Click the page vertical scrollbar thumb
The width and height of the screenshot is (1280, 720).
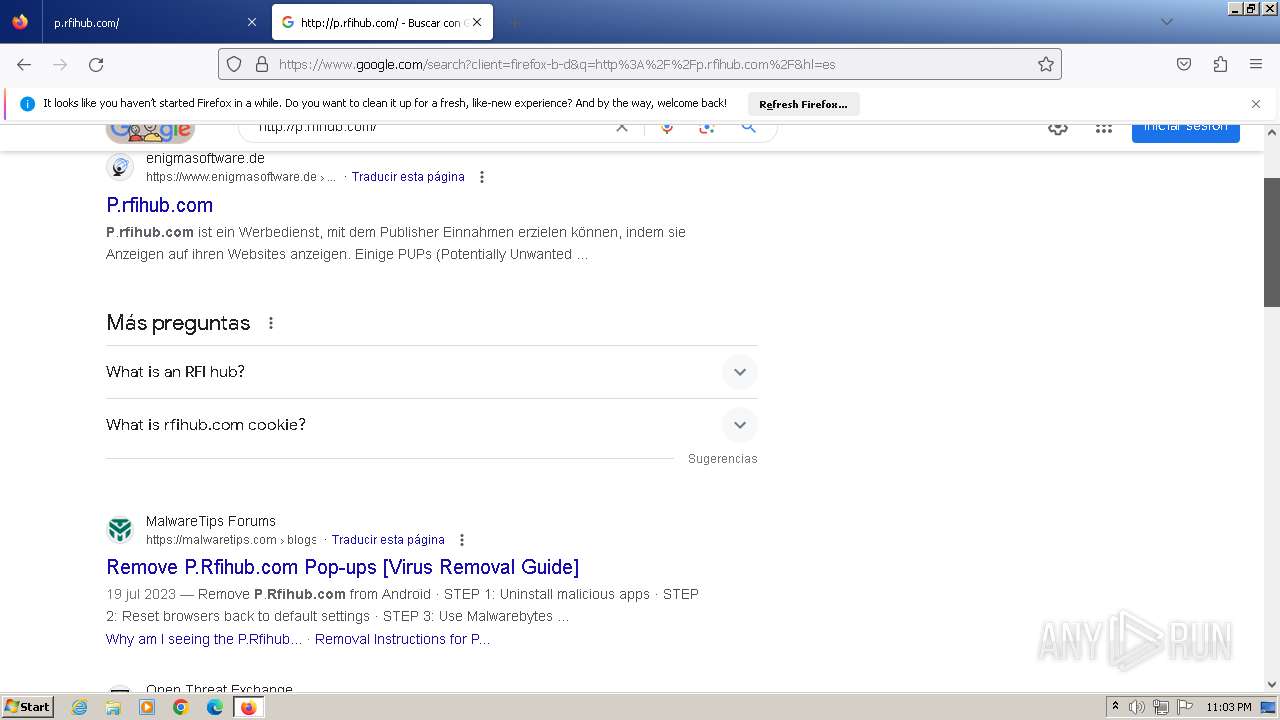tap(1272, 242)
